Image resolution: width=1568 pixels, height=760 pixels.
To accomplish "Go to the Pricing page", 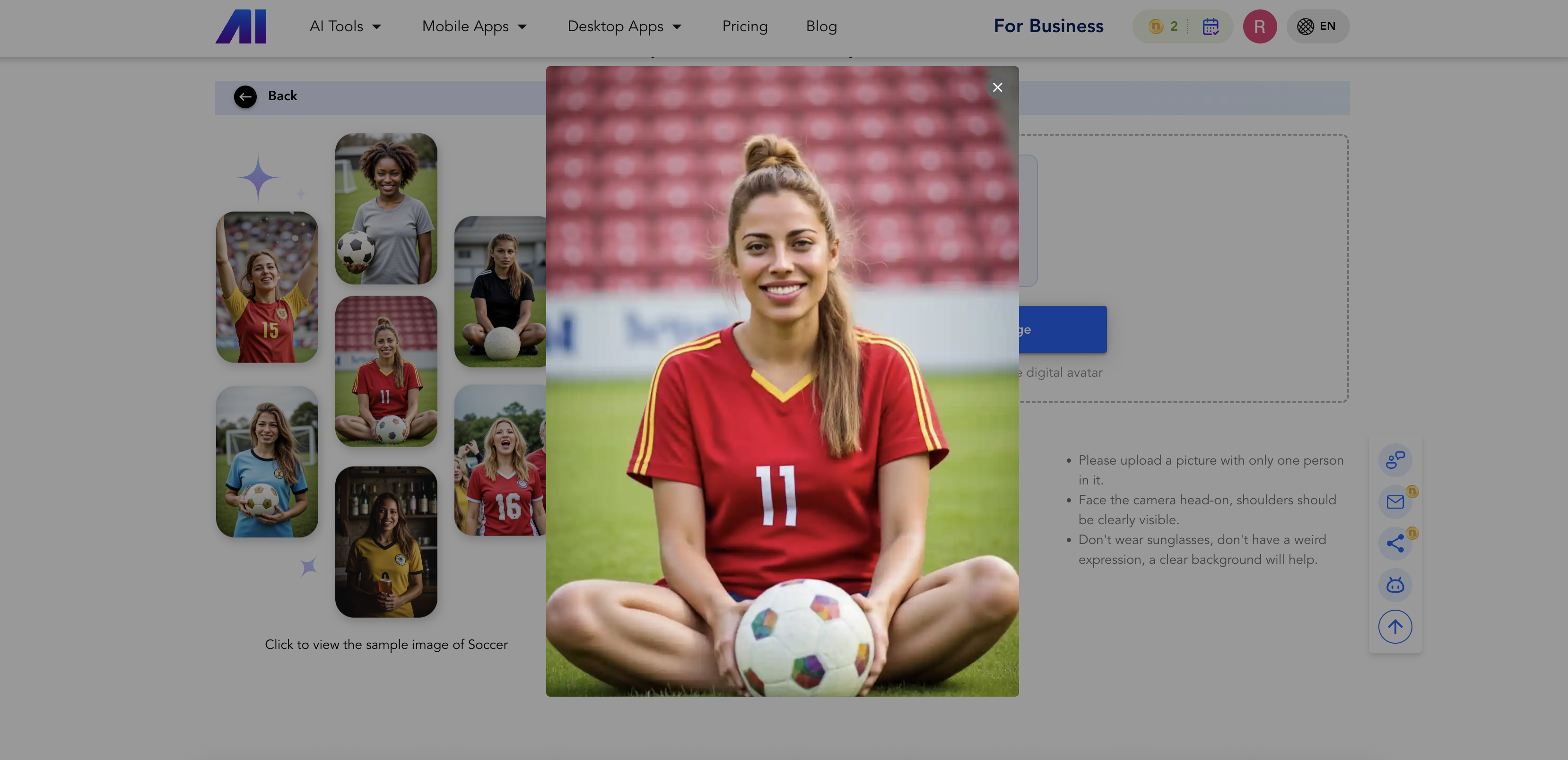I will [x=744, y=26].
